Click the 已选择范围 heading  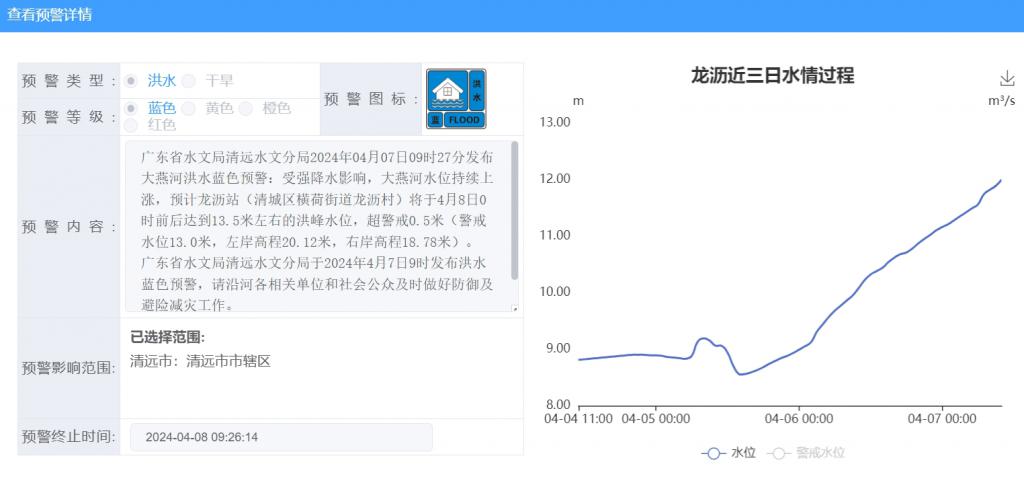167,337
